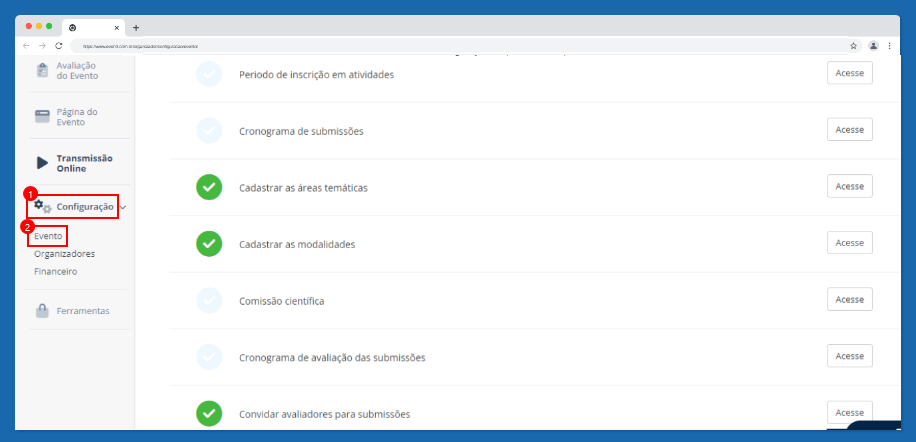Screen dimensions: 916x442
Task: Click the Ferramentas bag icon
Action: pos(42,311)
